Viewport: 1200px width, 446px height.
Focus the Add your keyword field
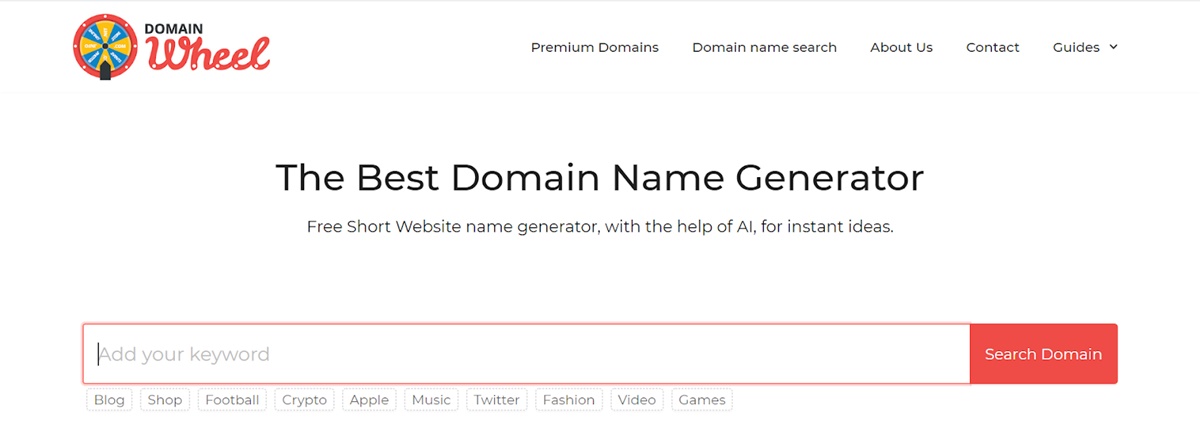click(x=526, y=354)
